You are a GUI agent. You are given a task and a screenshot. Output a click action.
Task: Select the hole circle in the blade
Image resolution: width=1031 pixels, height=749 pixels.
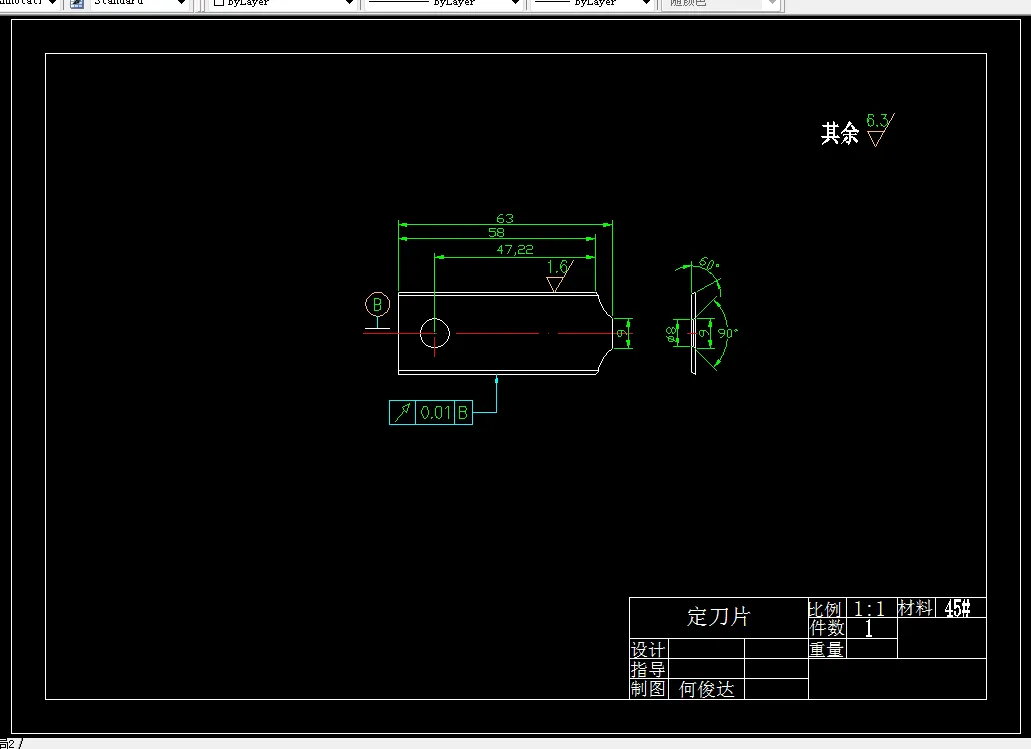point(434,333)
